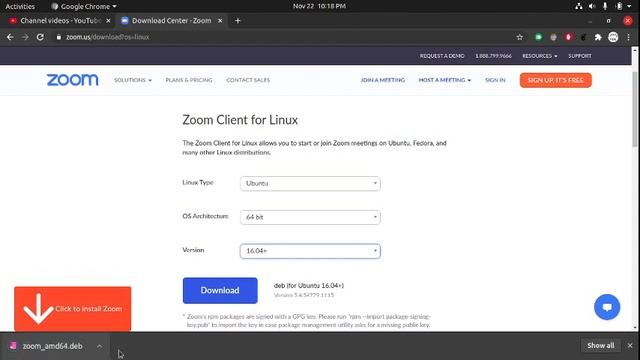Dismiss the downloads bar
640x360 pixels.
pos(630,346)
